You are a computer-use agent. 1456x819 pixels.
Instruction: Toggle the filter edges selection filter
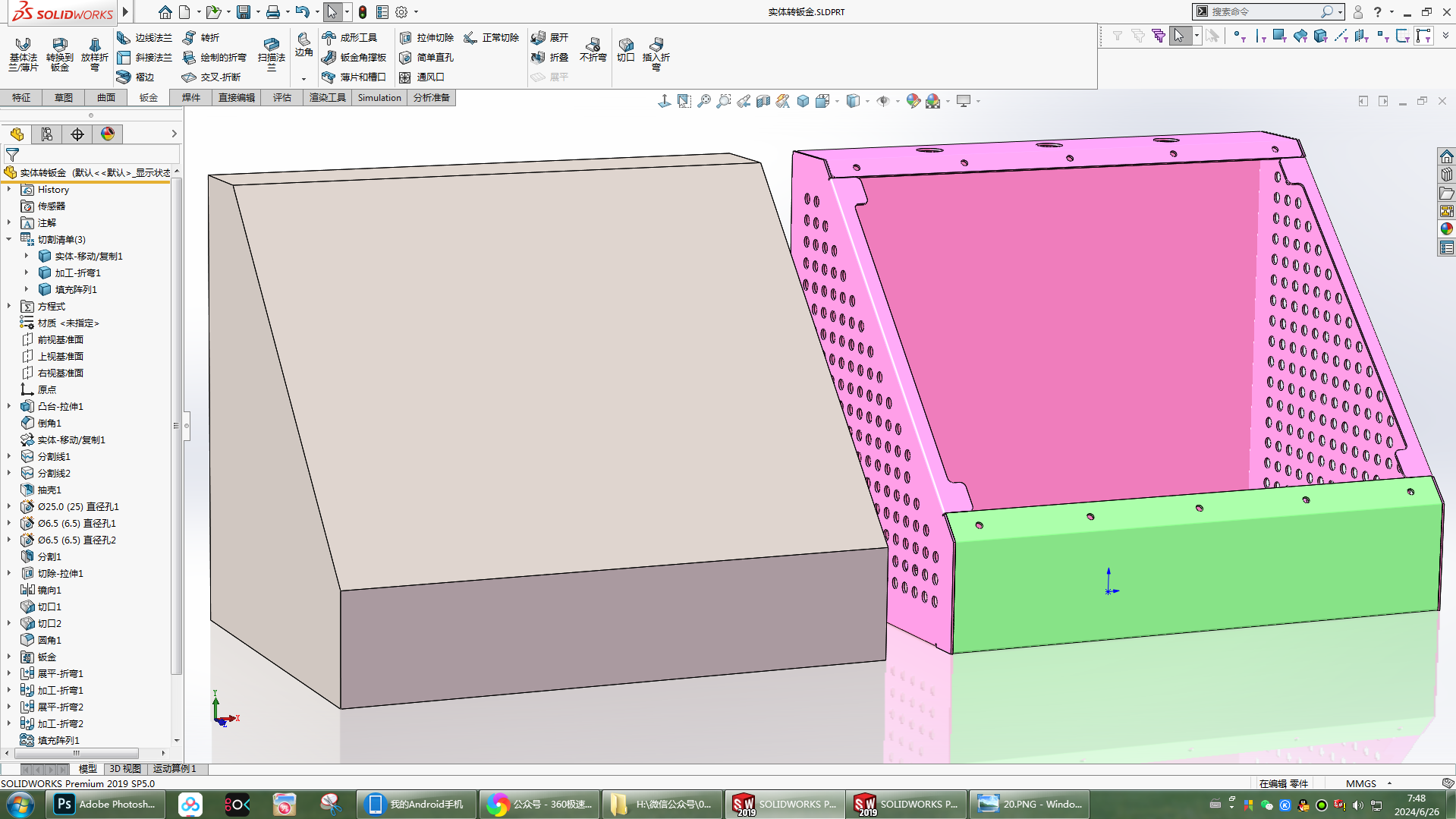point(1260,36)
